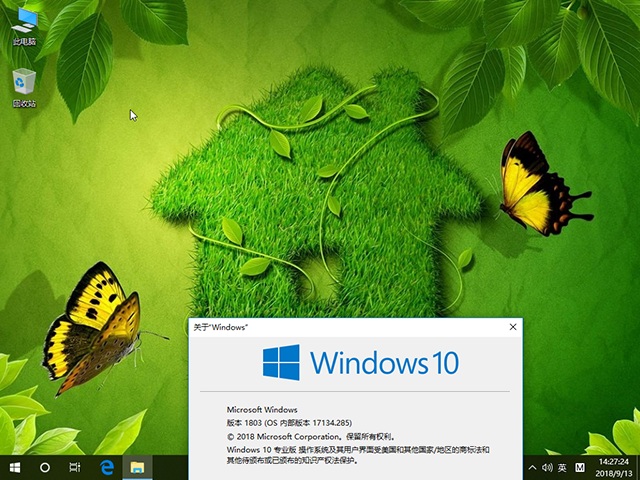
Task: Open the clock showing 14:27:24
Action: click(613, 462)
